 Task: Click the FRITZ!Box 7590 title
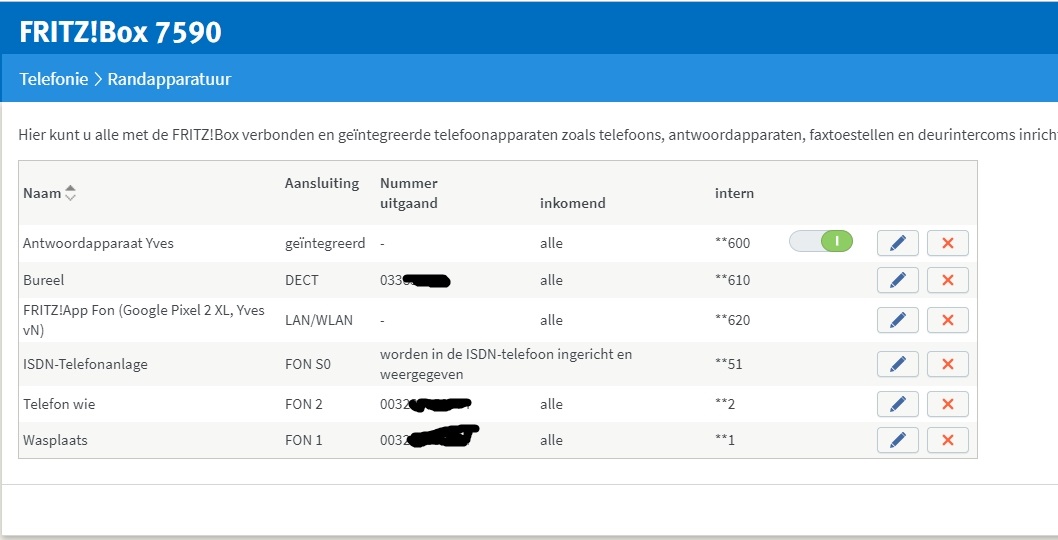click(x=120, y=32)
